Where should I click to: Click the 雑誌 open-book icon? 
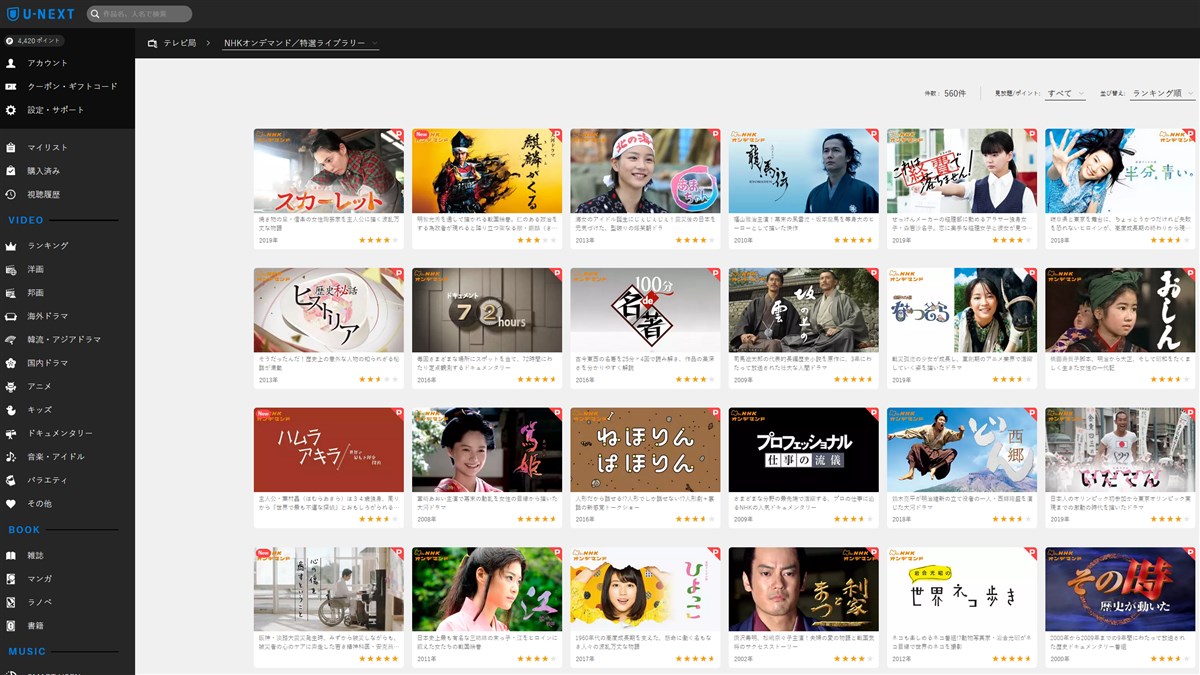tap(11, 555)
